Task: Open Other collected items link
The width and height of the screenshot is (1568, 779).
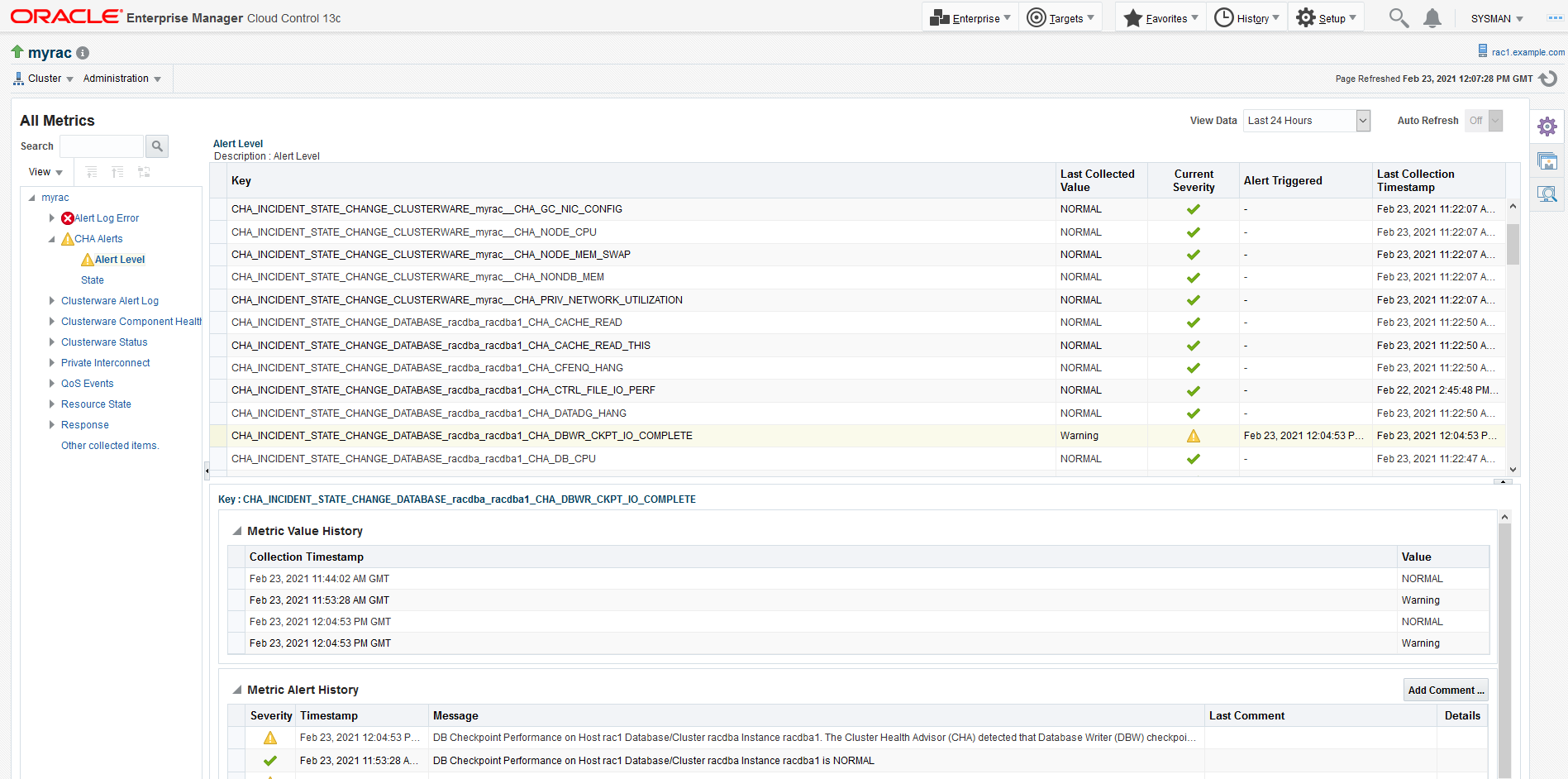Action: point(110,446)
